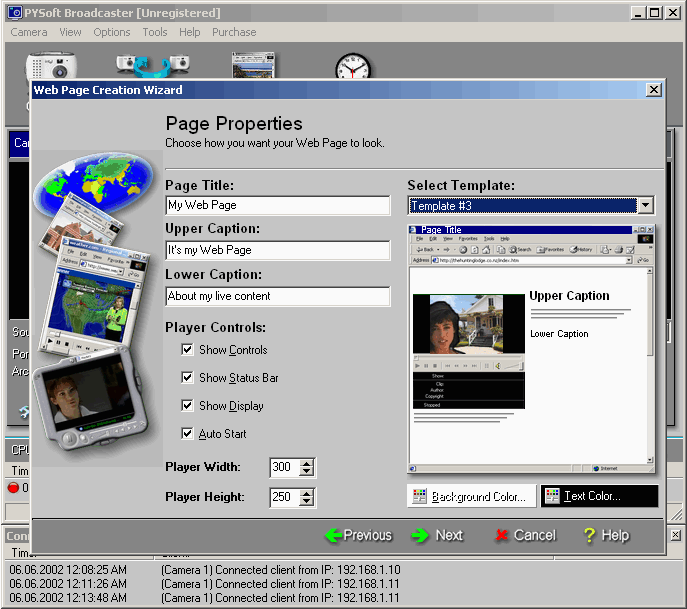The width and height of the screenshot is (687, 609).
Task: Click the Page Title input field
Action: click(x=277, y=205)
